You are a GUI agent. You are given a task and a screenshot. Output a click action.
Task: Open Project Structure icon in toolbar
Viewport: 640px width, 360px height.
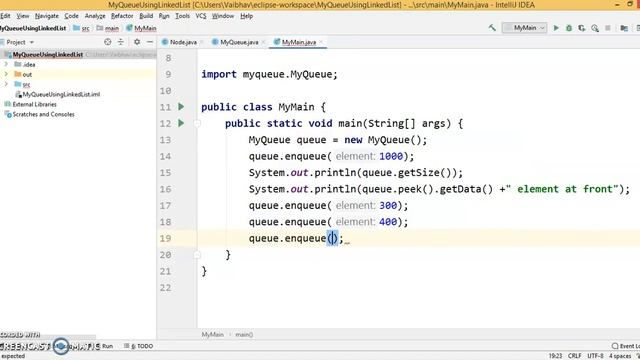(x=624, y=28)
